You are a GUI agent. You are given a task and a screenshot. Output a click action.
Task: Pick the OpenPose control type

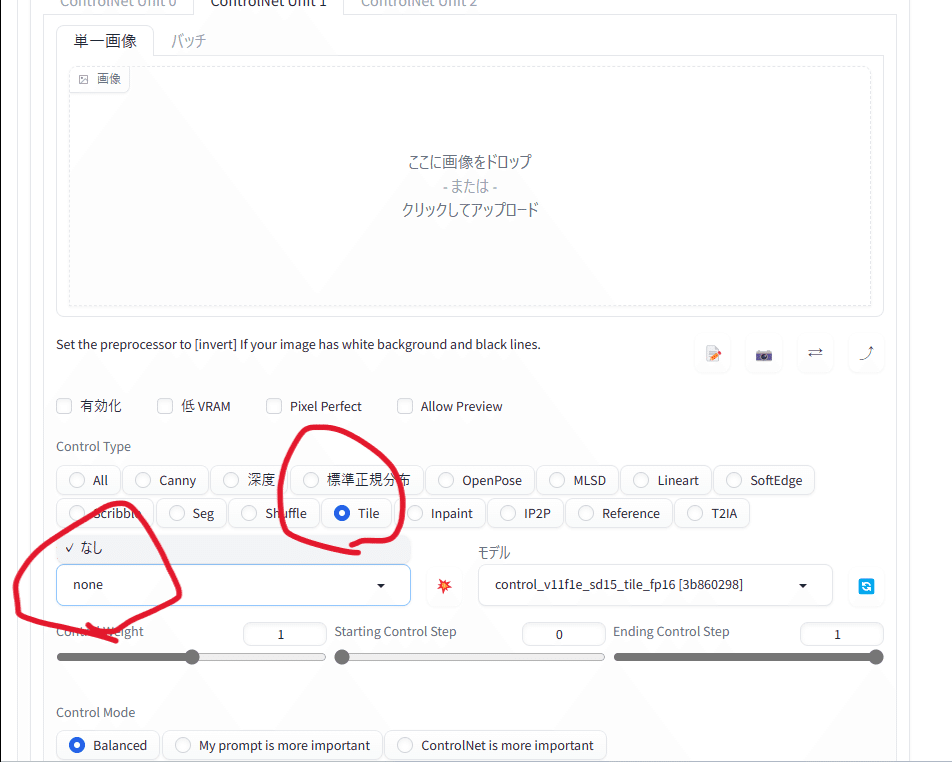480,480
